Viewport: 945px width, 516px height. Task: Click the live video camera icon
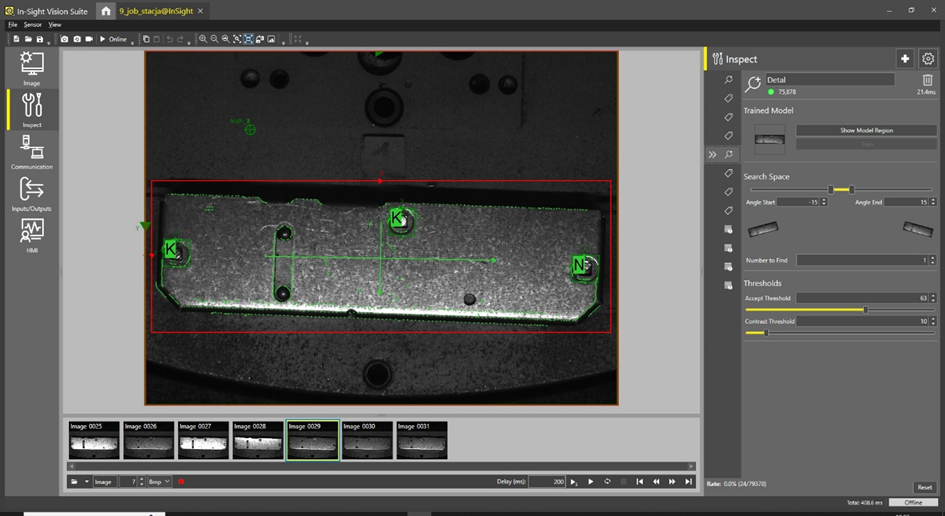click(x=89, y=39)
